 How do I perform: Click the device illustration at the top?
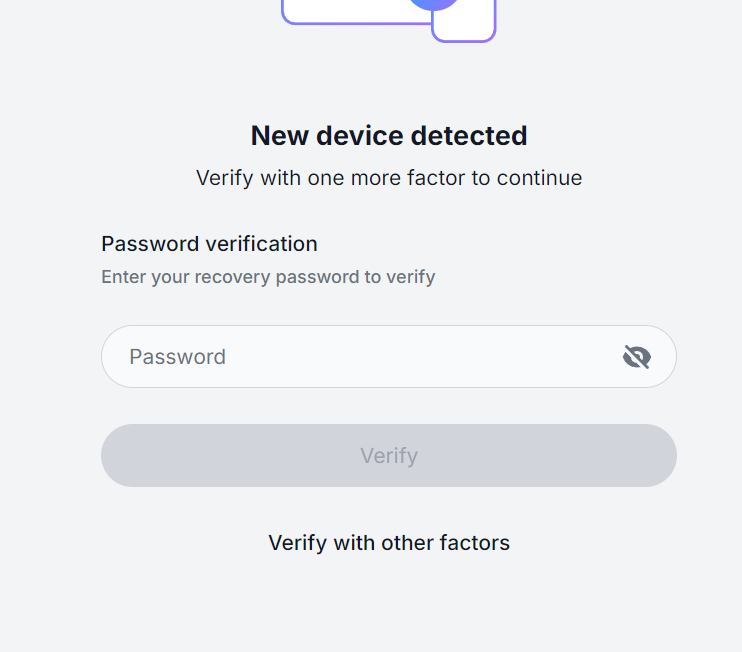(x=389, y=19)
